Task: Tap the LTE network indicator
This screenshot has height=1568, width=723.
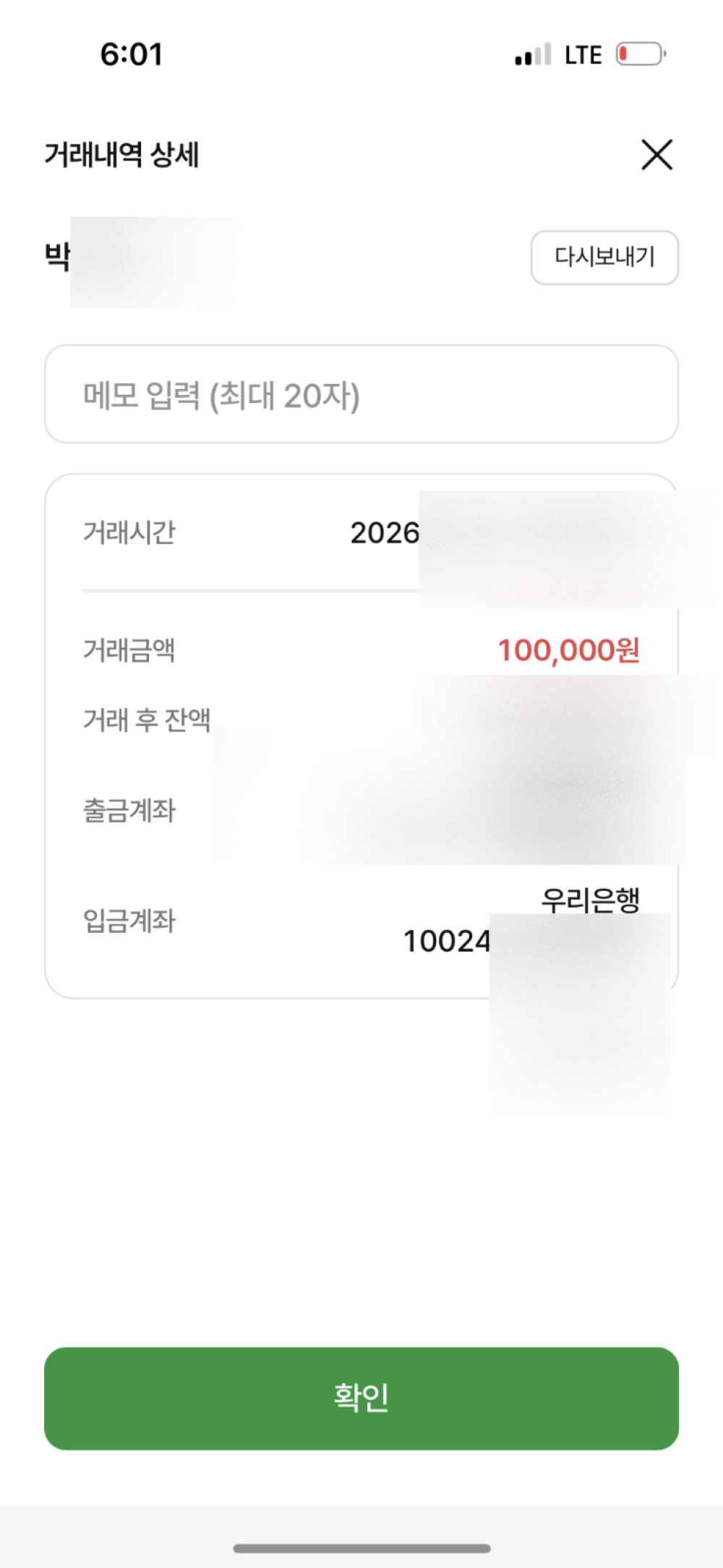Action: coord(583,55)
